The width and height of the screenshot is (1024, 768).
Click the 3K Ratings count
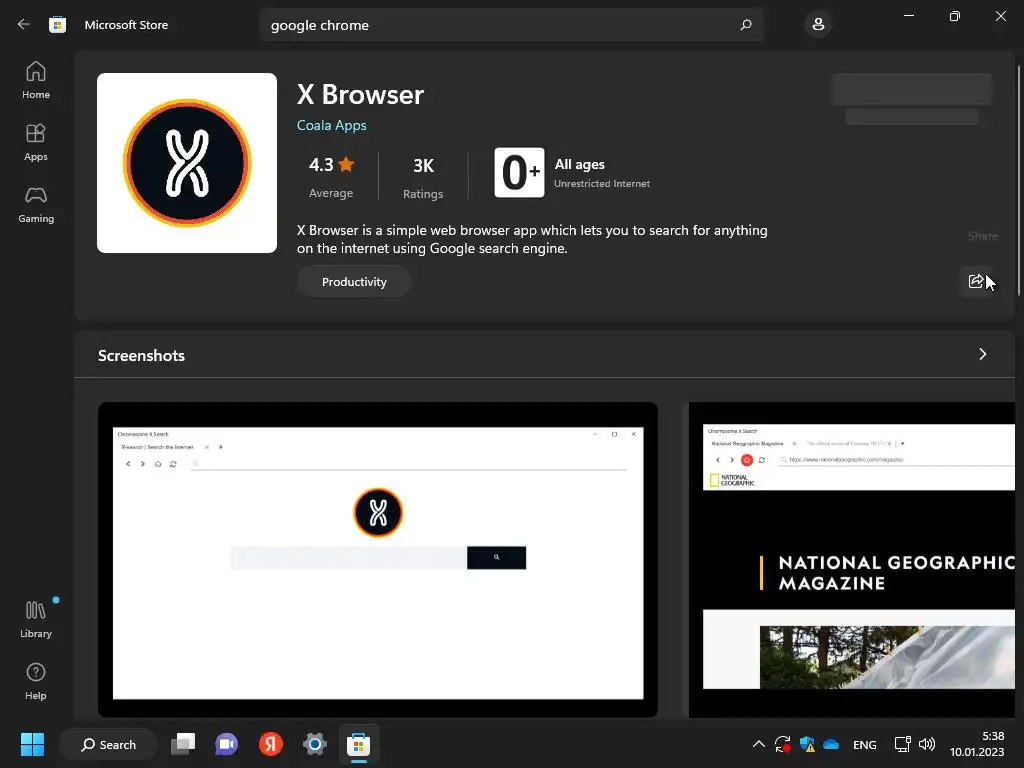pos(423,177)
